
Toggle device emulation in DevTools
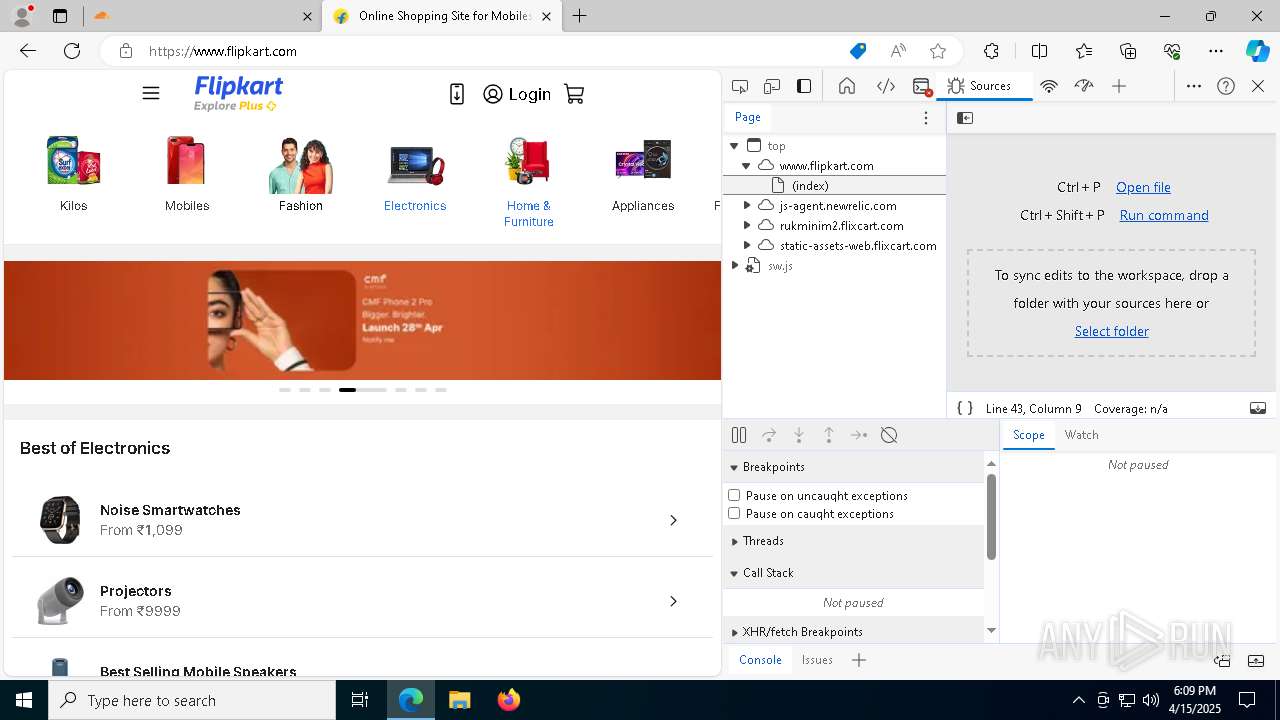tap(772, 86)
